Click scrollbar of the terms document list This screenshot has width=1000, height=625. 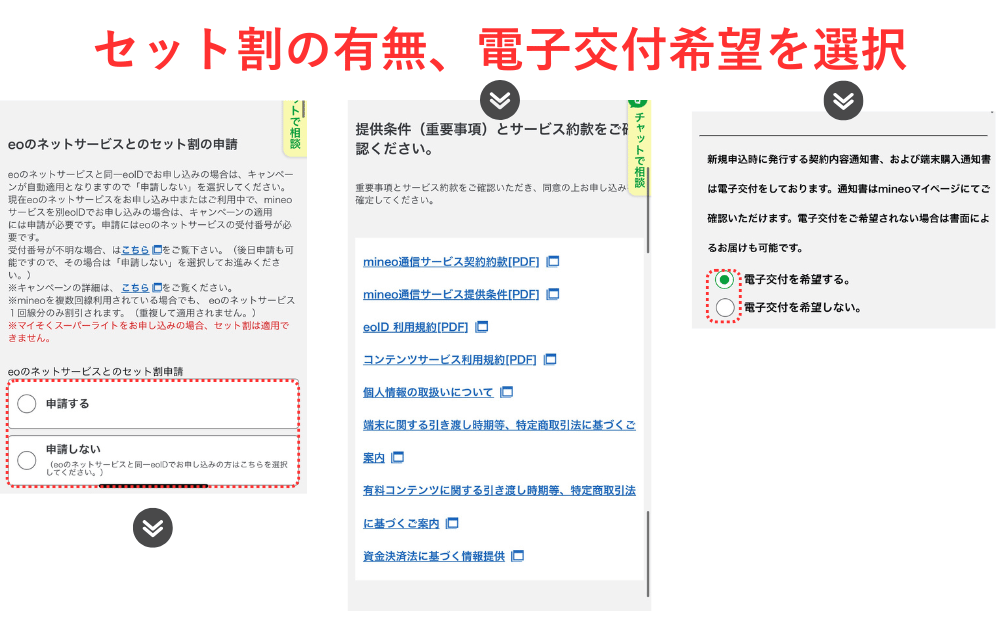coord(648,553)
